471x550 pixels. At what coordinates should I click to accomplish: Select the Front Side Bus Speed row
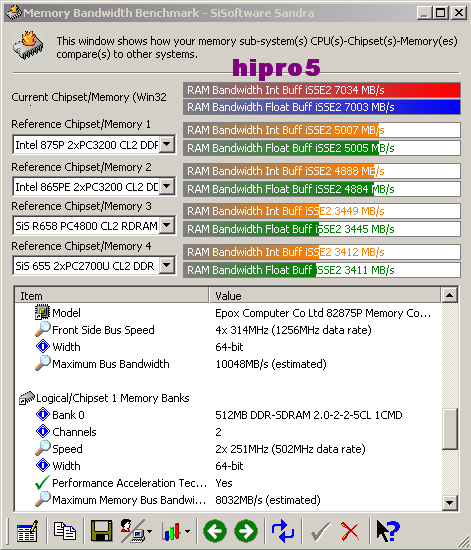pyautogui.click(x=228, y=330)
